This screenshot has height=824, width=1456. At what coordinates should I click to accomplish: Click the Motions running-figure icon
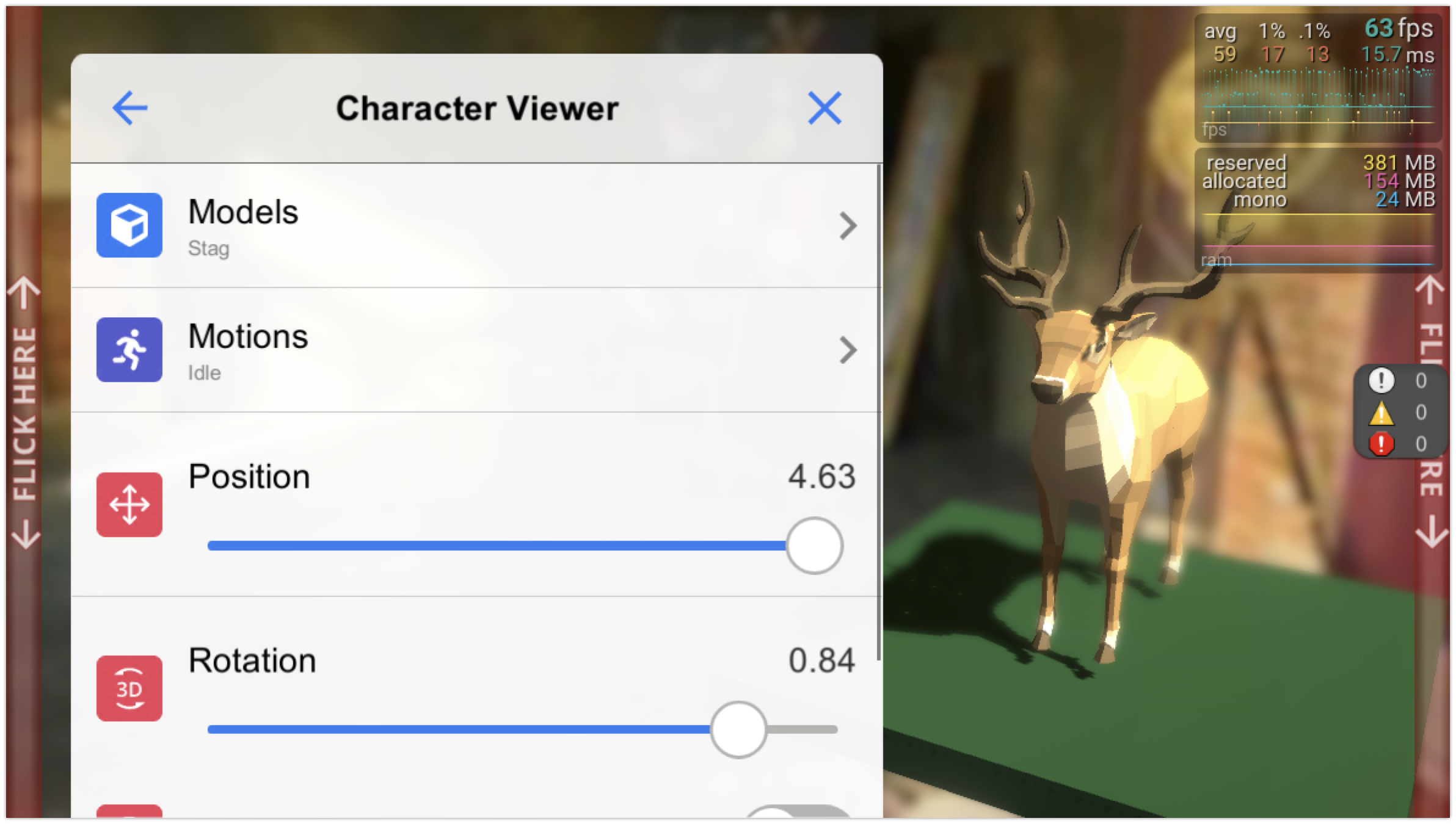pyautogui.click(x=129, y=349)
